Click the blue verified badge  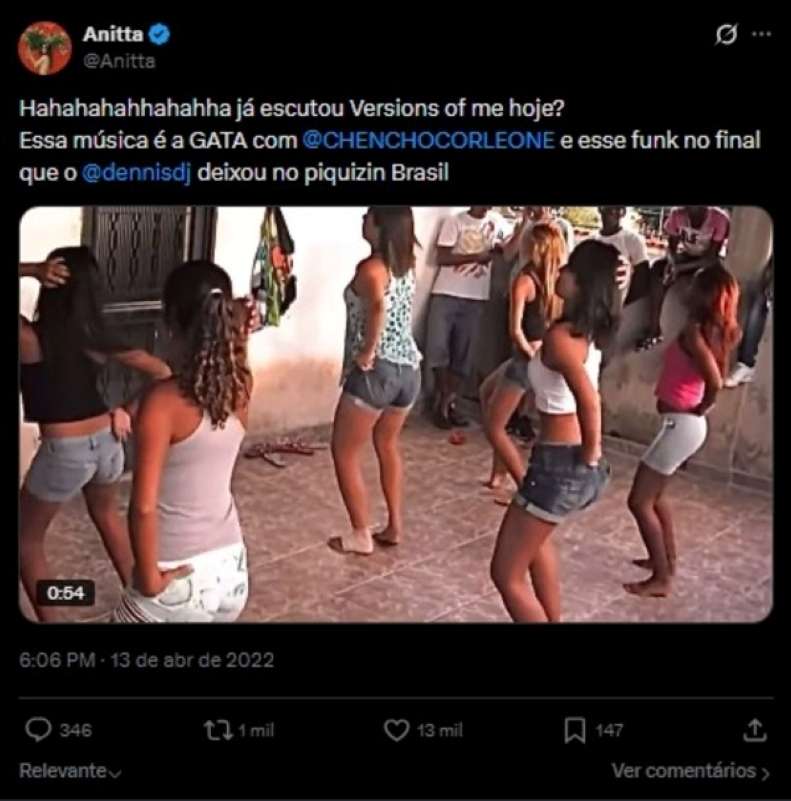159,34
